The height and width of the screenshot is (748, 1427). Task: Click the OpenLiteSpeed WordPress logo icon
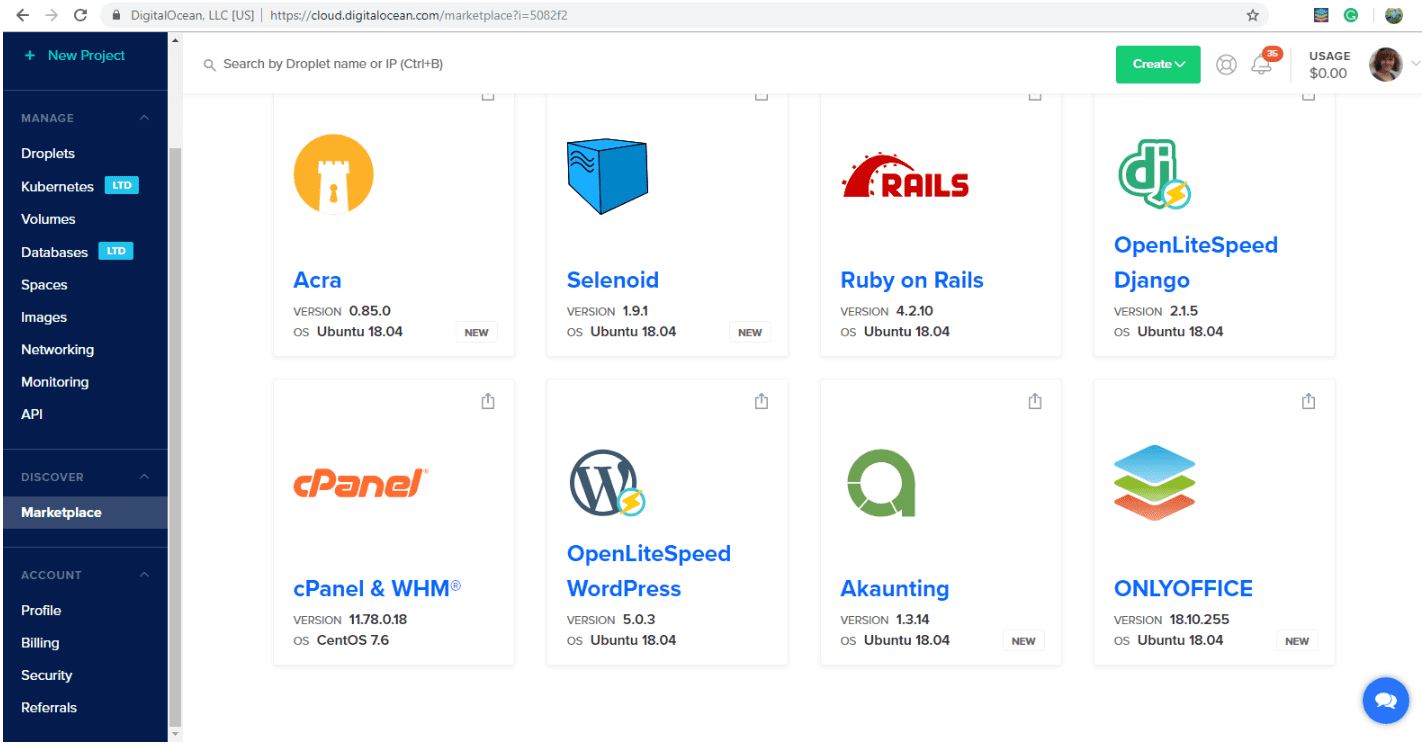607,483
